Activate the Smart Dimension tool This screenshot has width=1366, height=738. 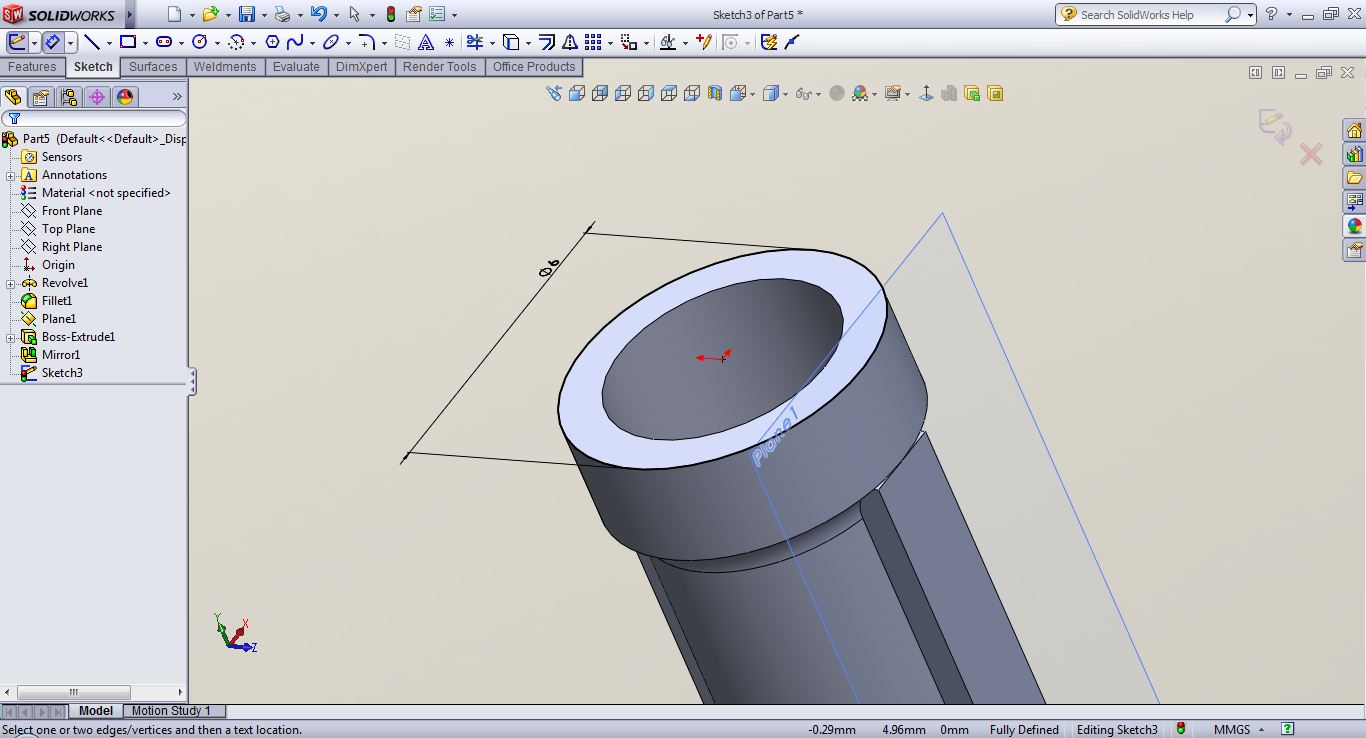click(x=52, y=42)
